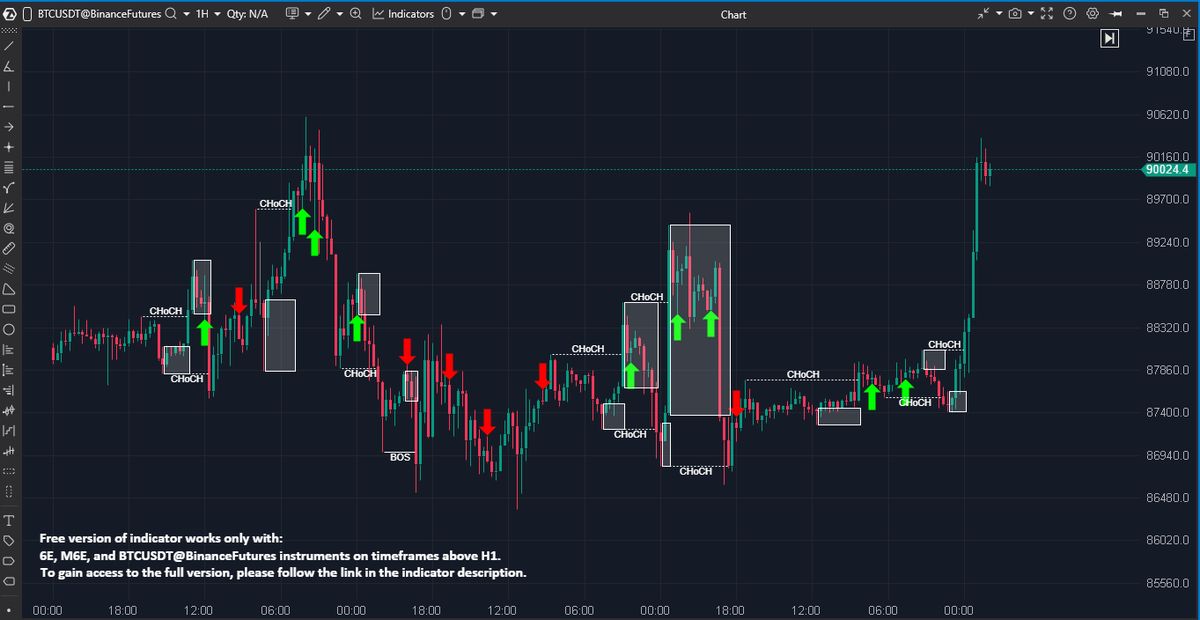Select the curve drawing tool
Viewport: 1200px width, 620px height.
click(9, 187)
